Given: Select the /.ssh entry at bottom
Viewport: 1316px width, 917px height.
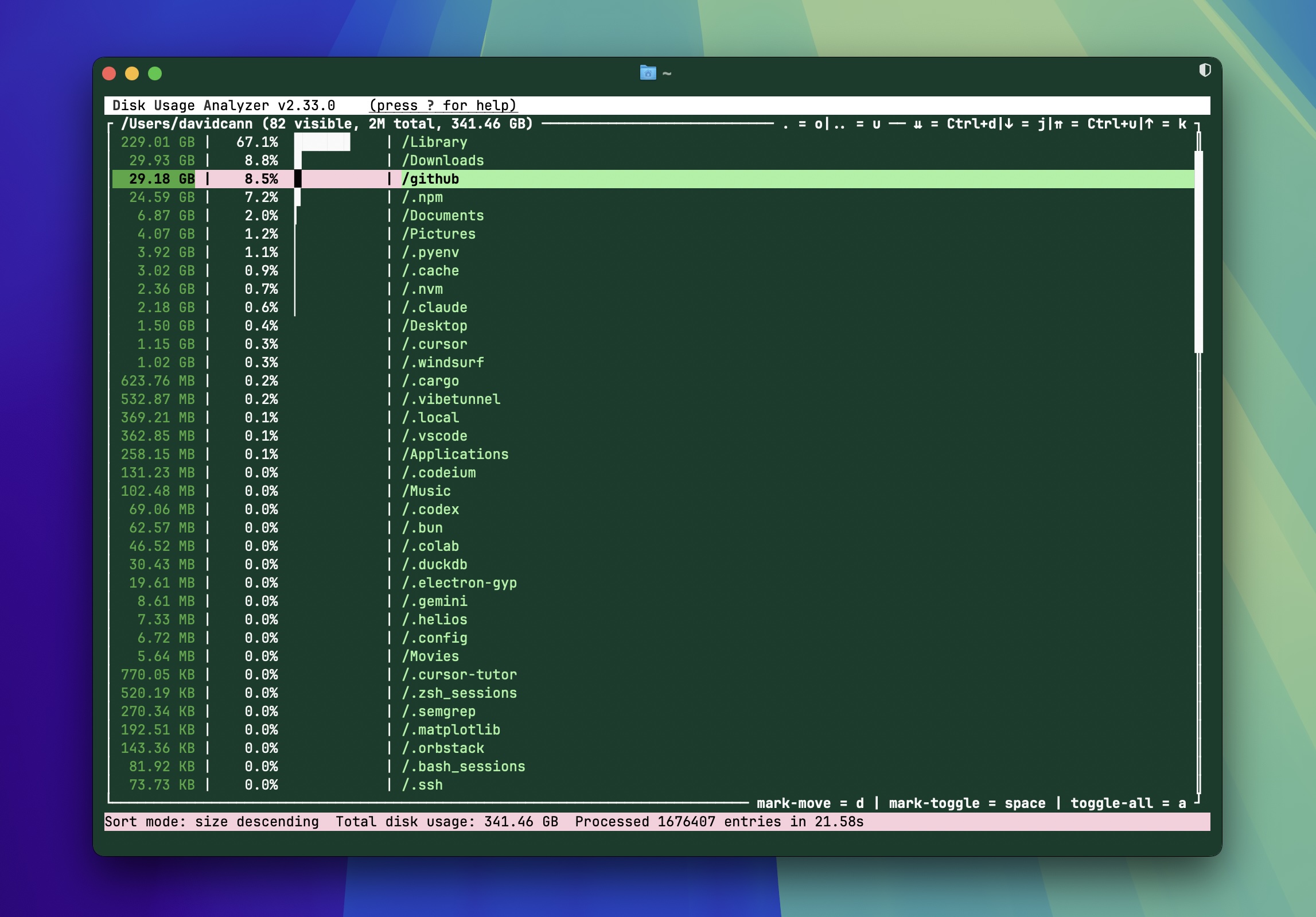Looking at the screenshot, I should click(x=422, y=785).
